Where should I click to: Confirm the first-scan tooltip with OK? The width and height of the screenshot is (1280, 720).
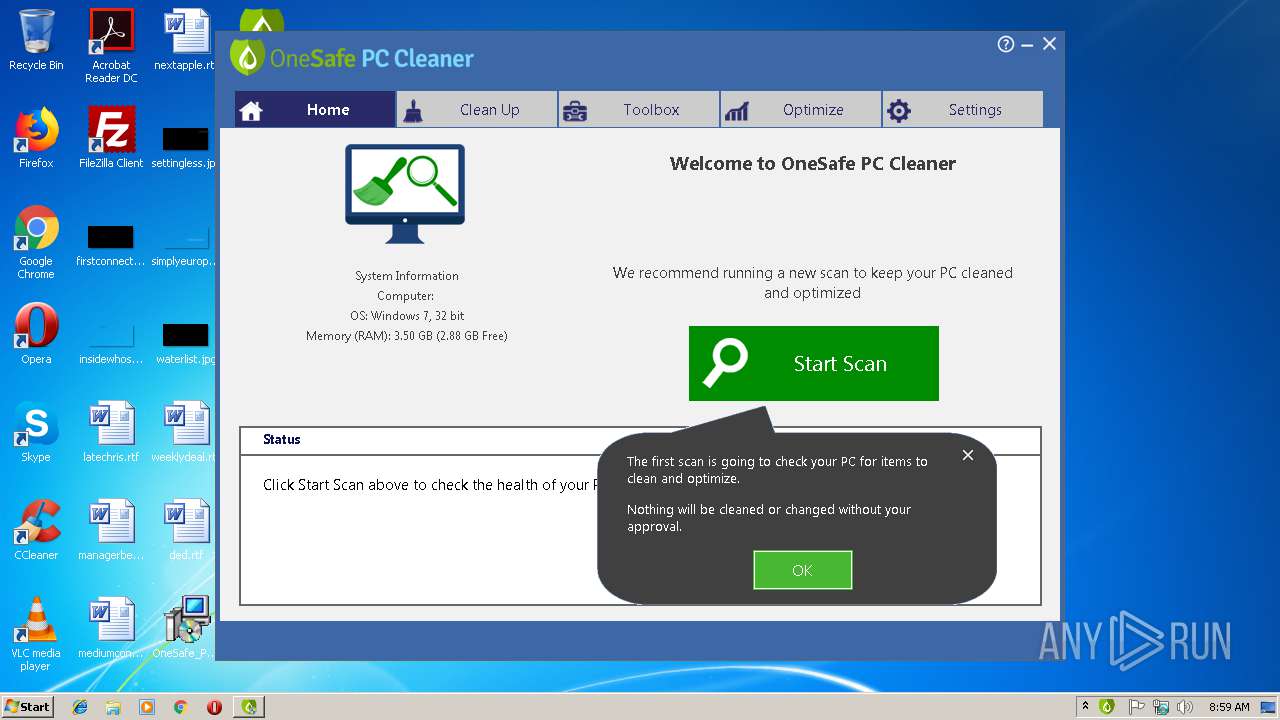click(x=802, y=570)
